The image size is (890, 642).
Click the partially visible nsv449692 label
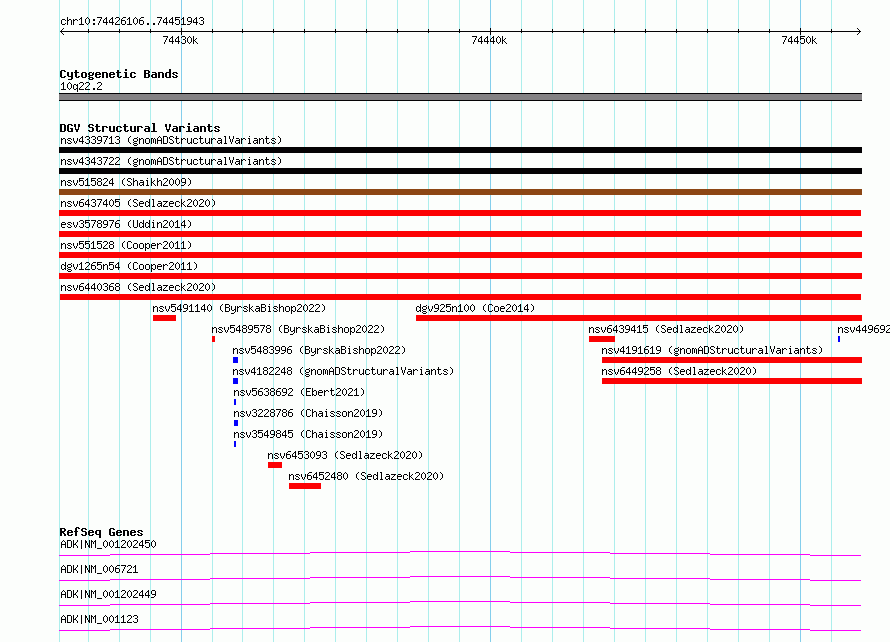point(863,329)
